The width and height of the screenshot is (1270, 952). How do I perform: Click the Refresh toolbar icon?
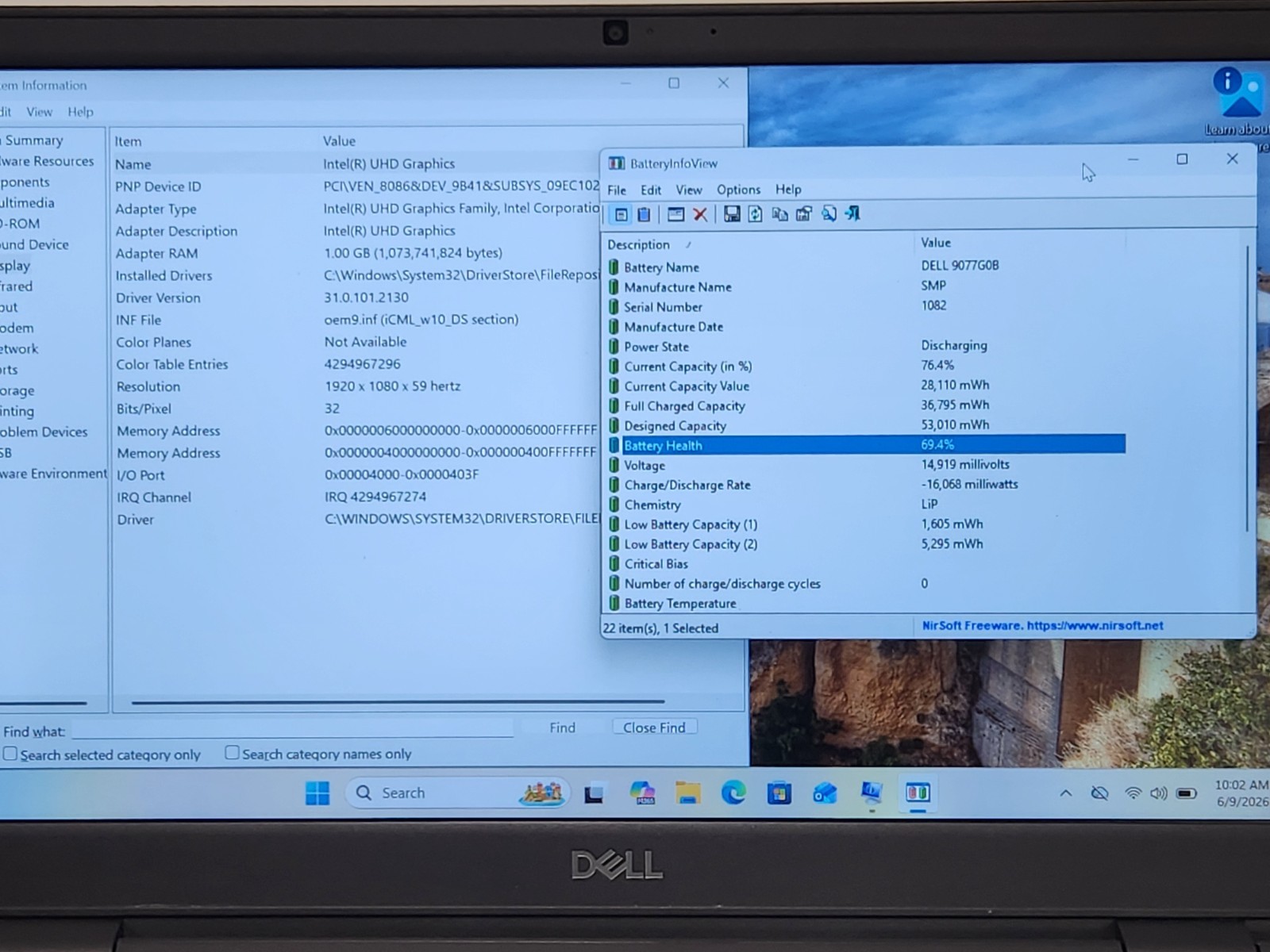[x=755, y=214]
